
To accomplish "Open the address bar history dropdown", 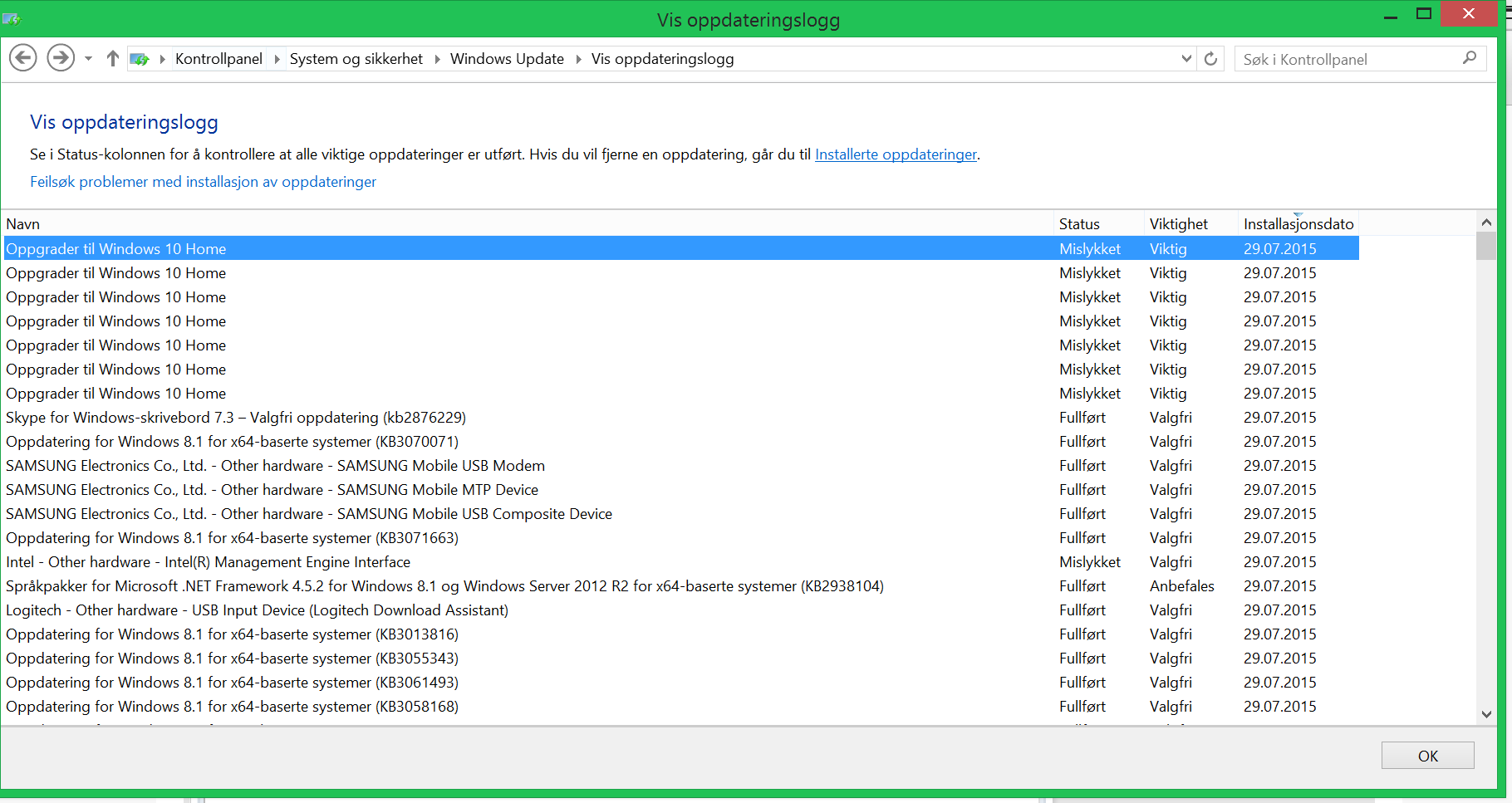I will tap(1186, 59).
